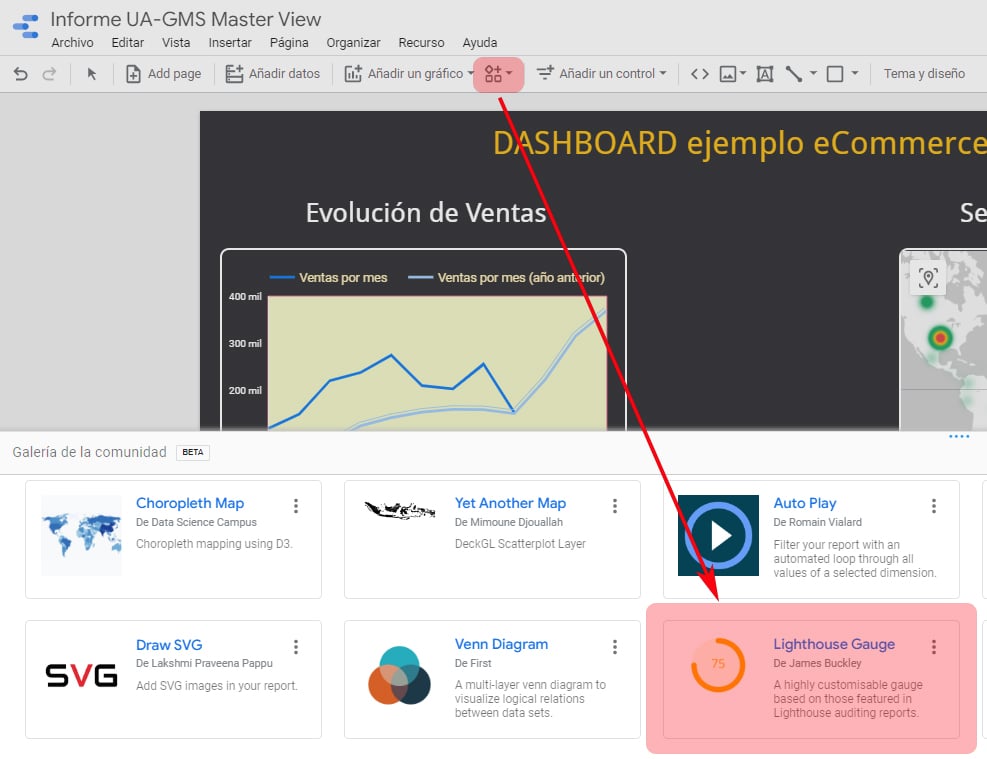Click description Add SVG images in your report.
Screen dimensions: 987x759
coord(217,686)
